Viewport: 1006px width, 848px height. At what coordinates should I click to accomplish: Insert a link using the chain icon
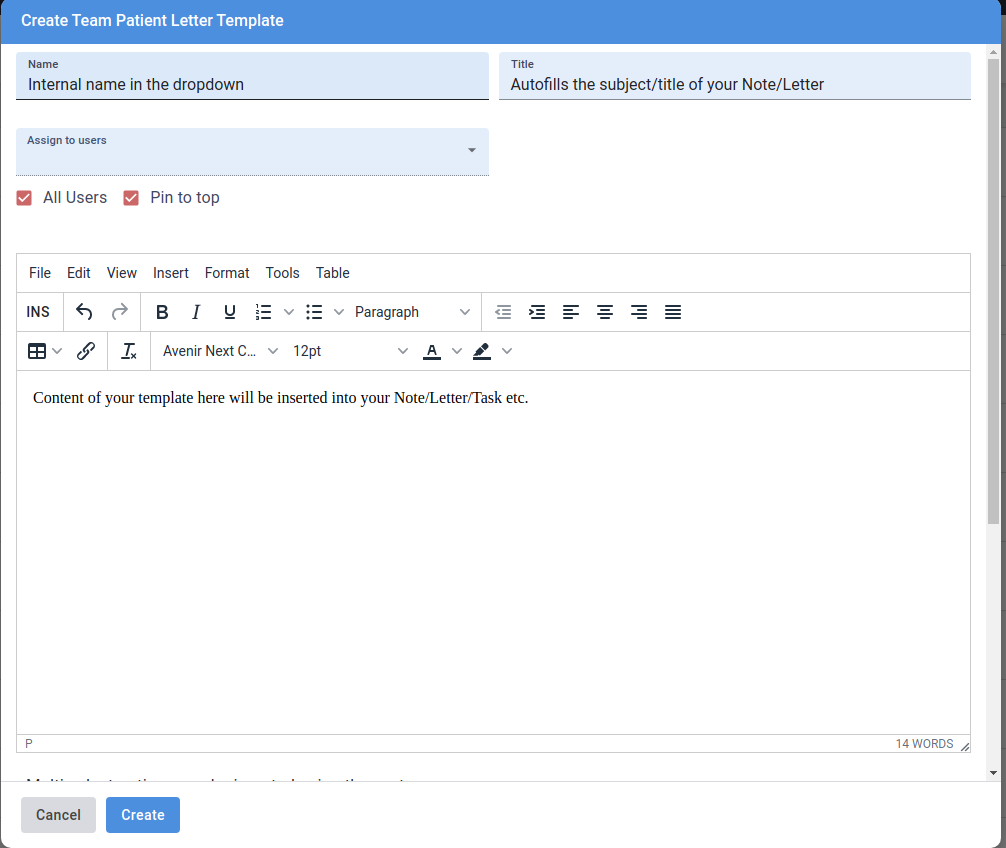click(86, 351)
